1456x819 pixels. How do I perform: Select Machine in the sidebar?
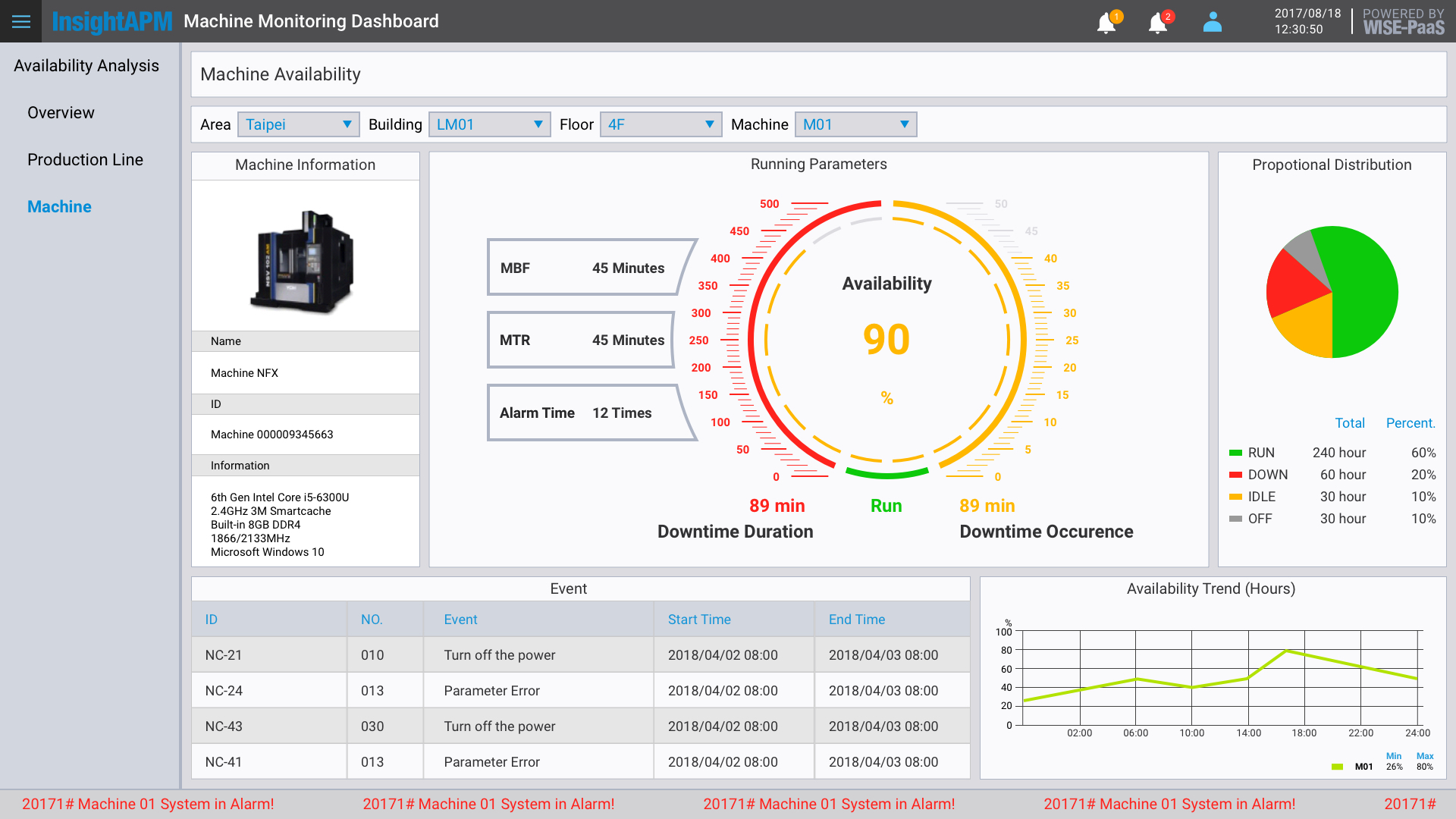[x=59, y=207]
